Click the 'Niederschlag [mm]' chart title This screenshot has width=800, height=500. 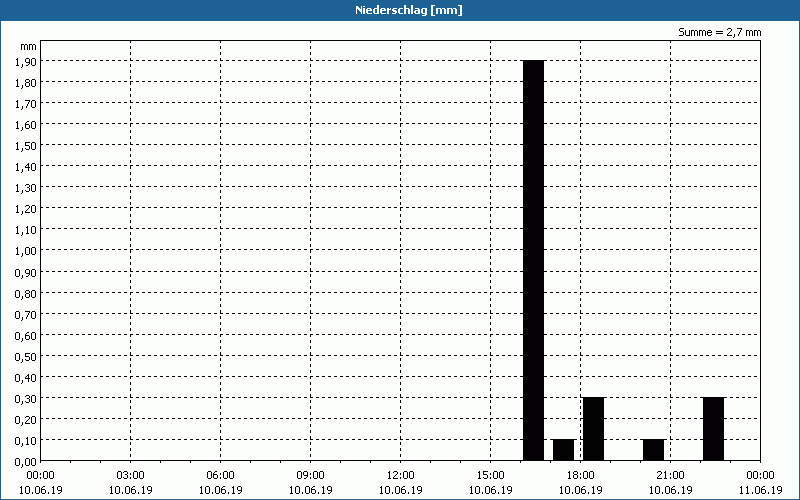pyautogui.click(x=409, y=10)
